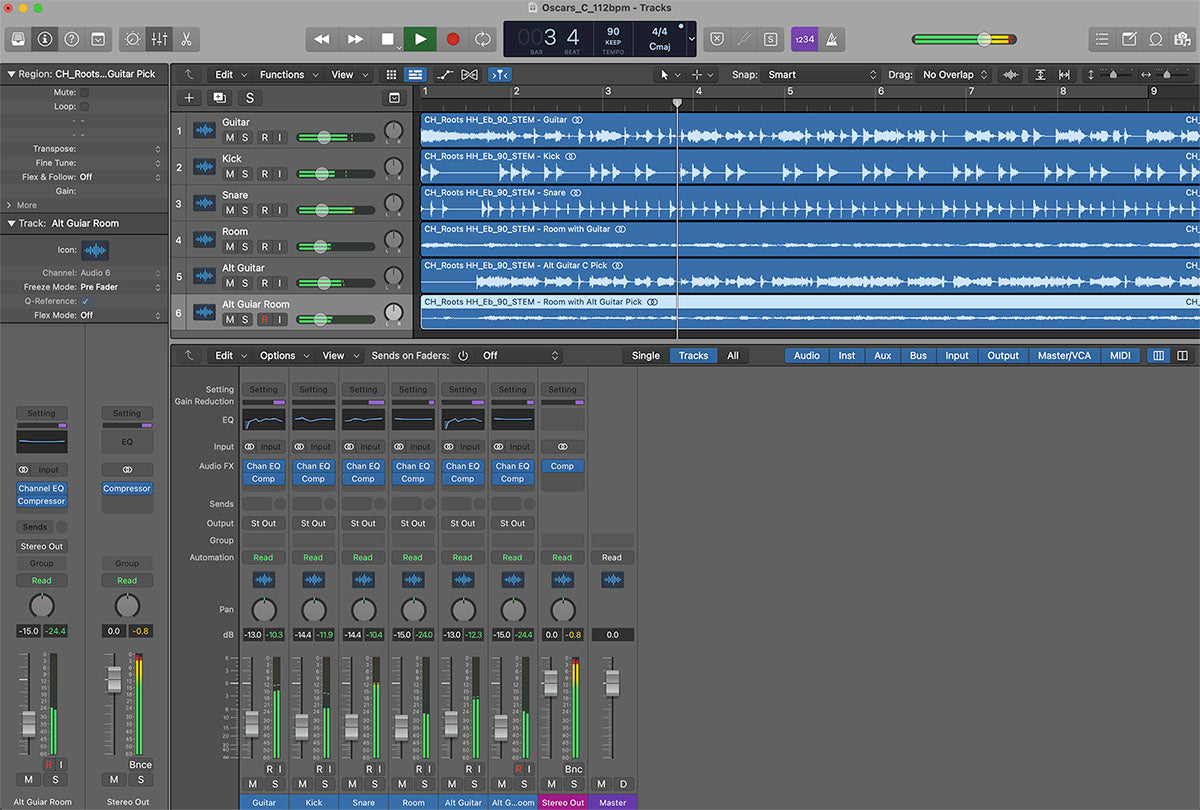Solo the Snare track in header

[245, 210]
